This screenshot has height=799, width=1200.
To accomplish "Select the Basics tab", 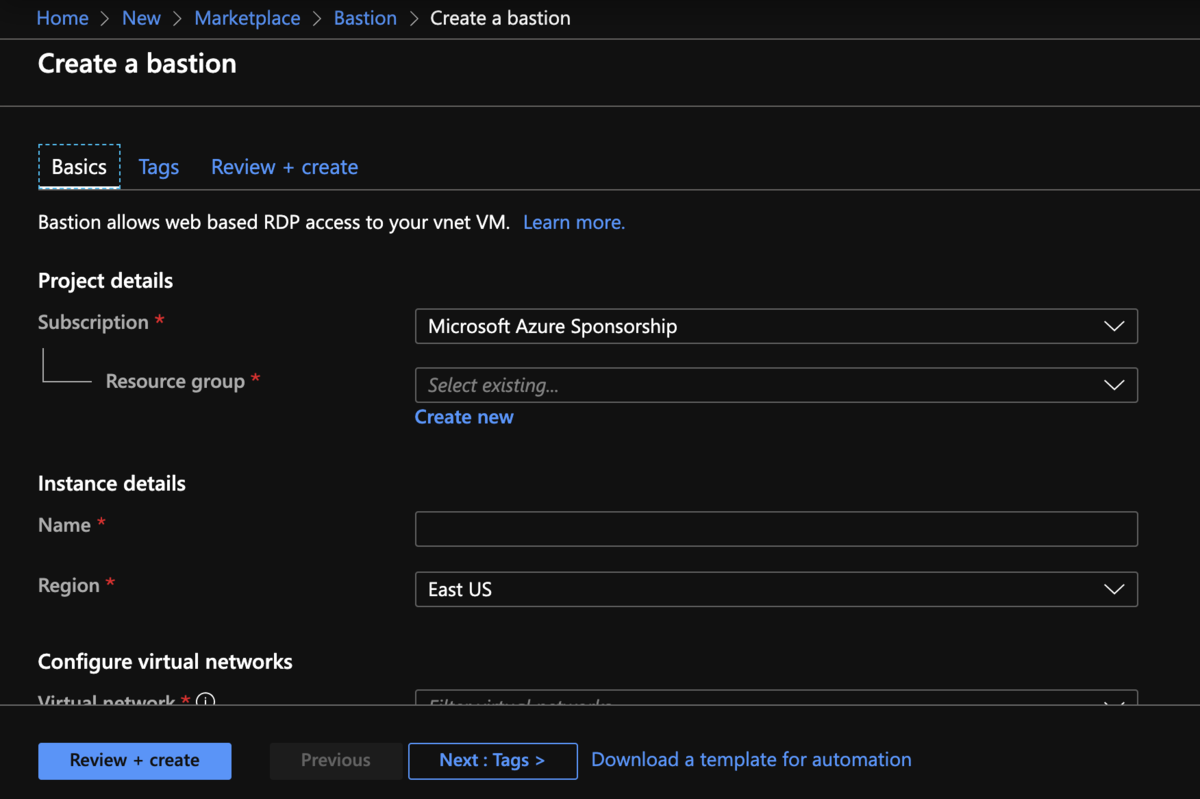I will 79,167.
